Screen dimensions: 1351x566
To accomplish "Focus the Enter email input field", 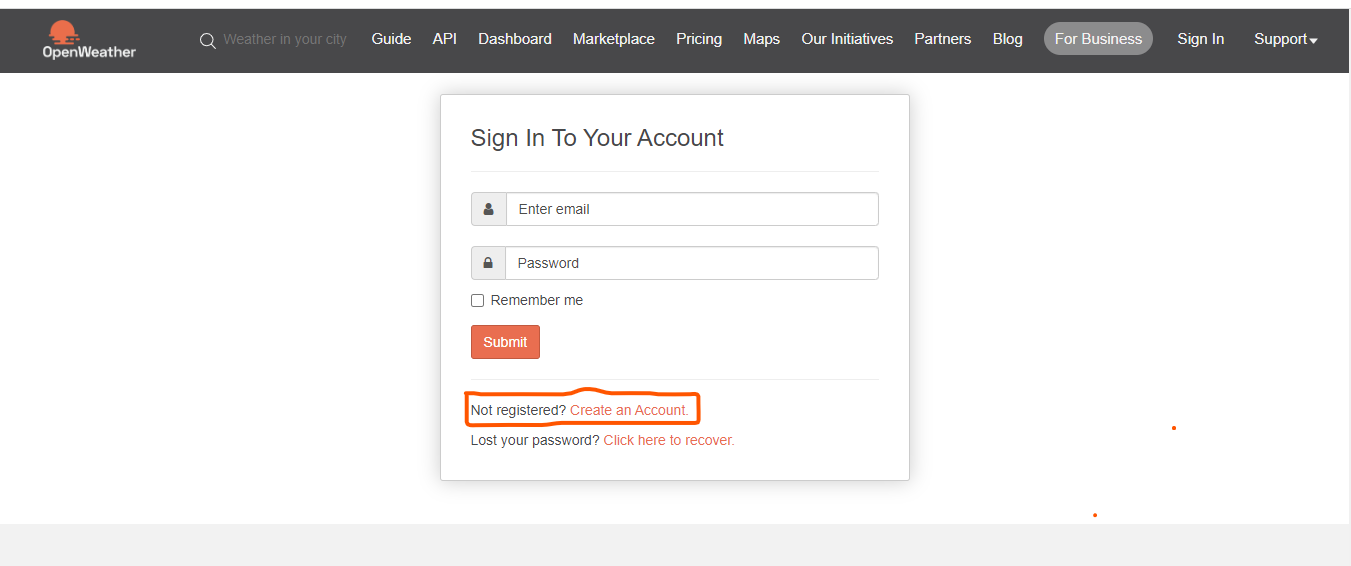I will pos(692,209).
